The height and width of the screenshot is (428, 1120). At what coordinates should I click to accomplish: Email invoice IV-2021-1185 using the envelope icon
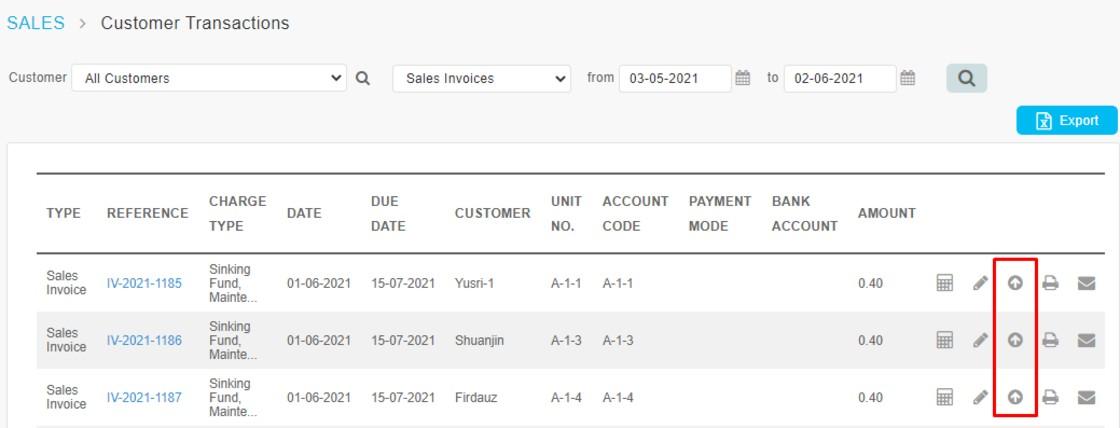[1086, 283]
